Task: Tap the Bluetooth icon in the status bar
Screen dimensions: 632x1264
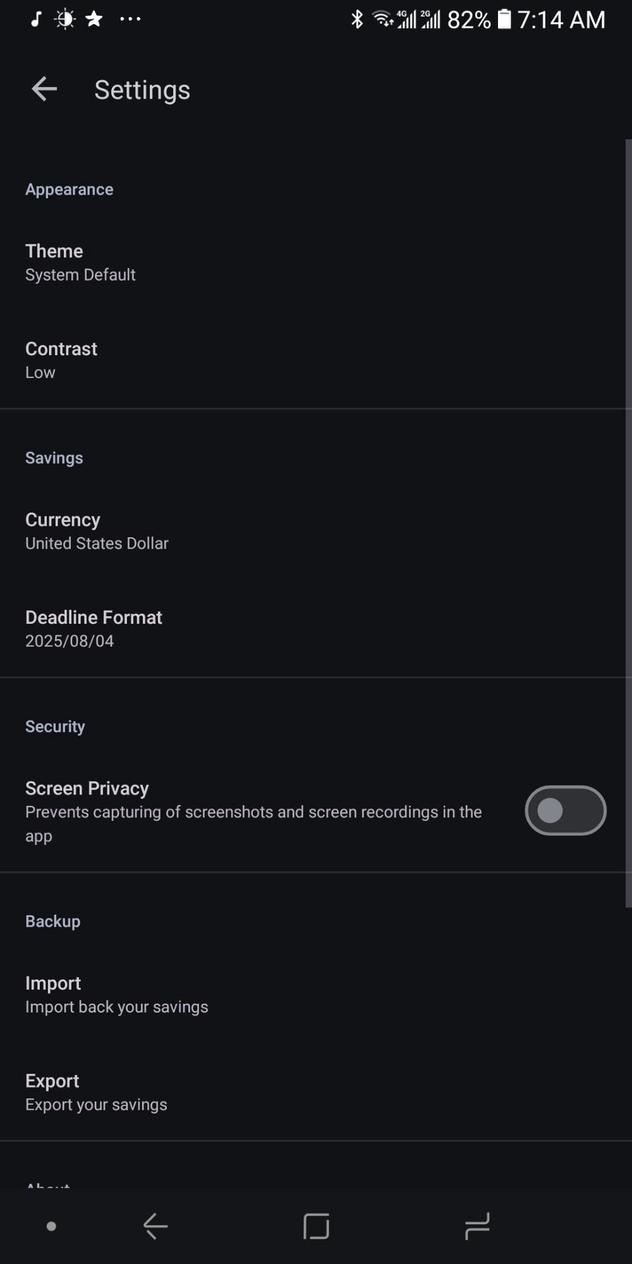Action: coord(357,19)
